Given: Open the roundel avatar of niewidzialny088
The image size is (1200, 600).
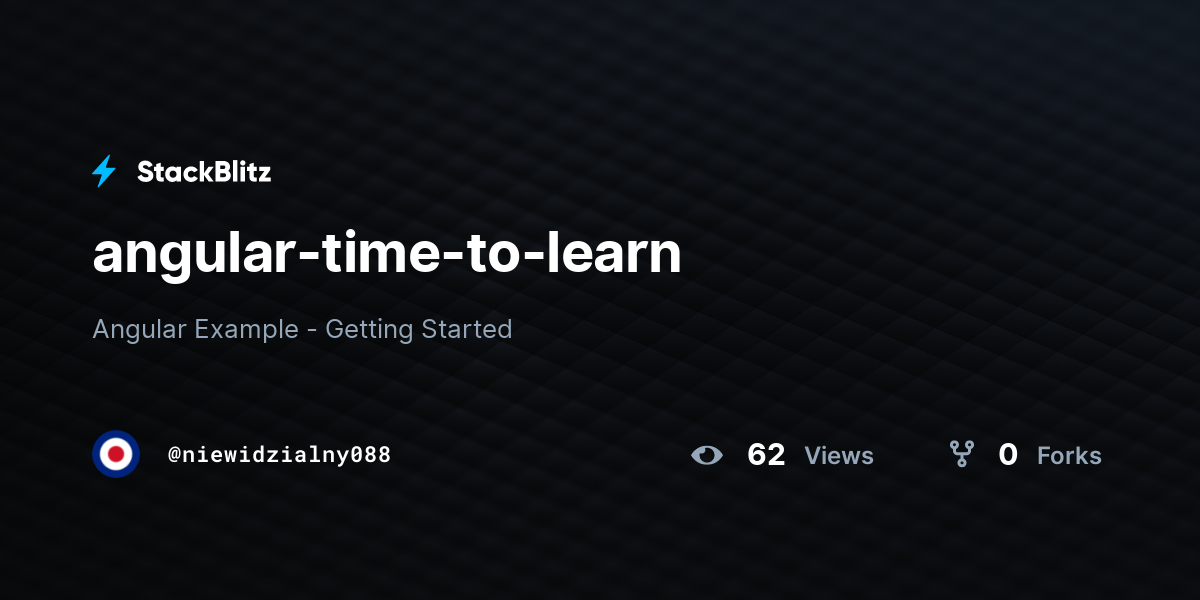Looking at the screenshot, I should (116, 454).
